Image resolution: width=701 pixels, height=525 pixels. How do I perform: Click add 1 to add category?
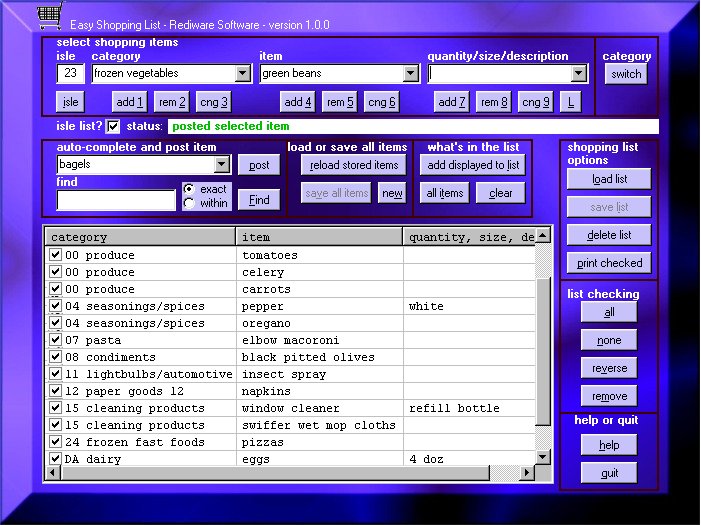tap(130, 102)
